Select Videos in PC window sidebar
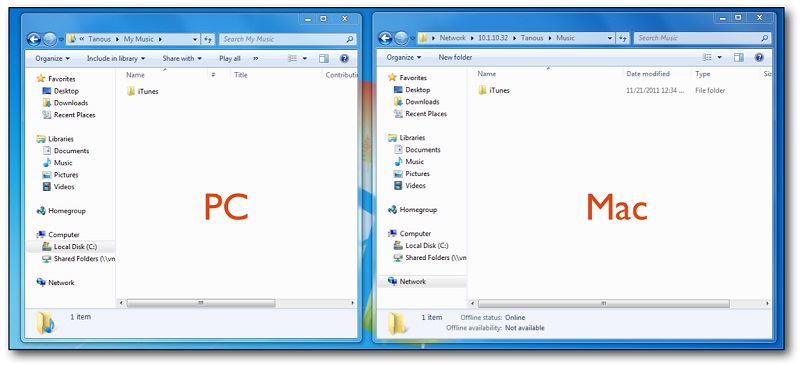The height and width of the screenshot is (365, 800). click(59, 187)
